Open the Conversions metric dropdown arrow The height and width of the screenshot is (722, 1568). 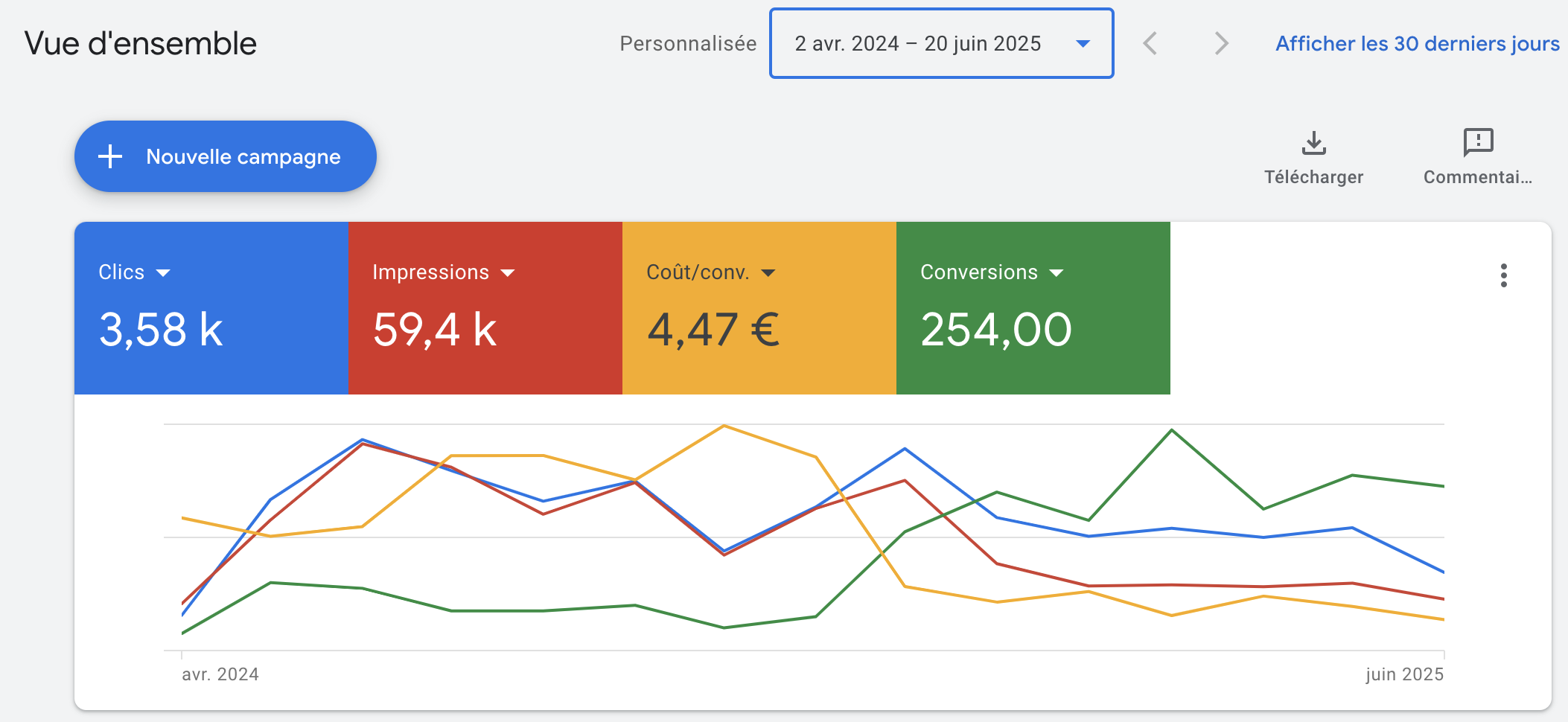pyautogui.click(x=1056, y=273)
